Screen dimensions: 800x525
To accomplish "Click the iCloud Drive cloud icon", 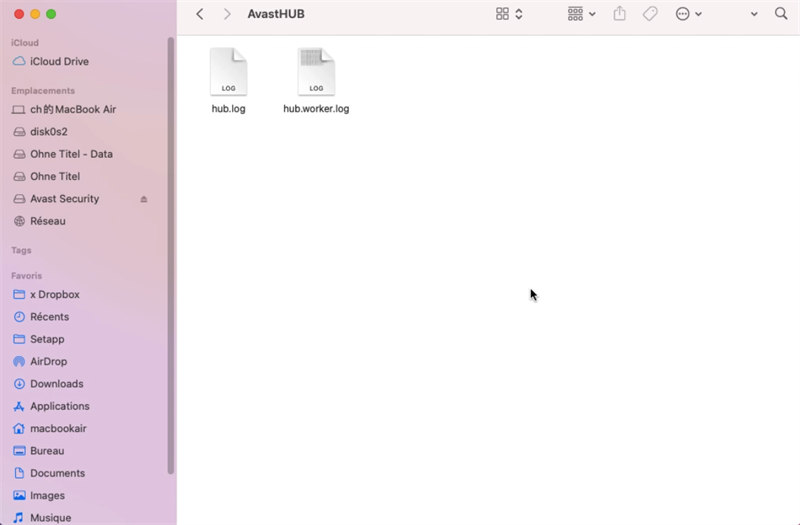I will pos(19,61).
